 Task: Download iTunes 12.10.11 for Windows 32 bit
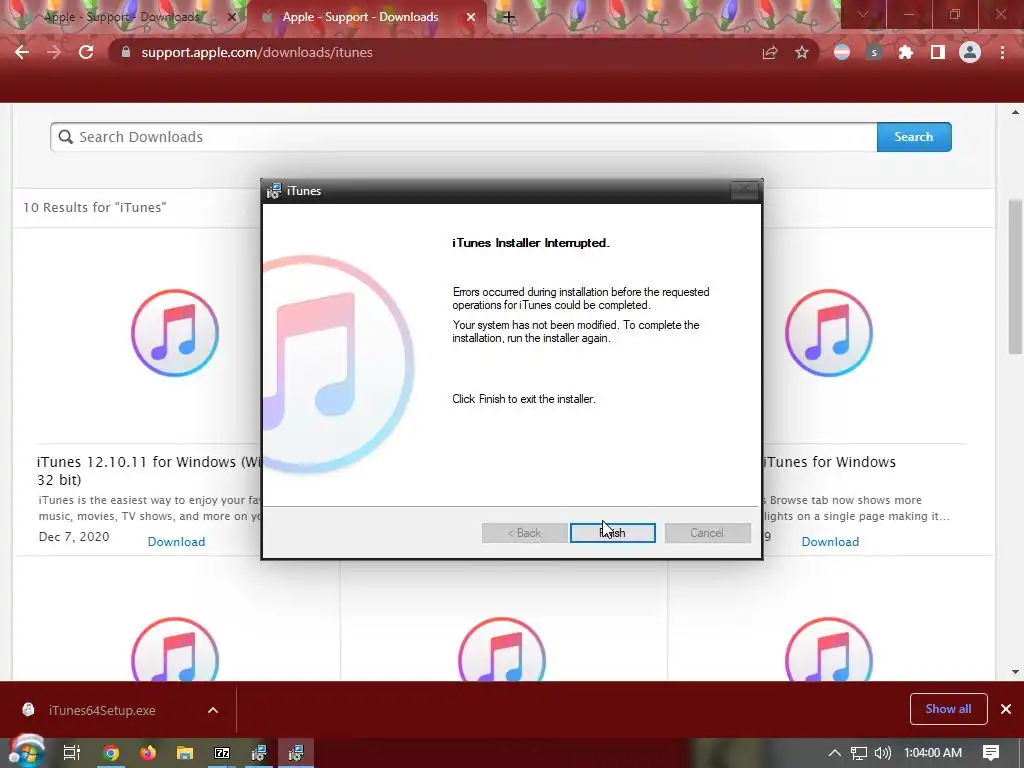[x=176, y=541]
